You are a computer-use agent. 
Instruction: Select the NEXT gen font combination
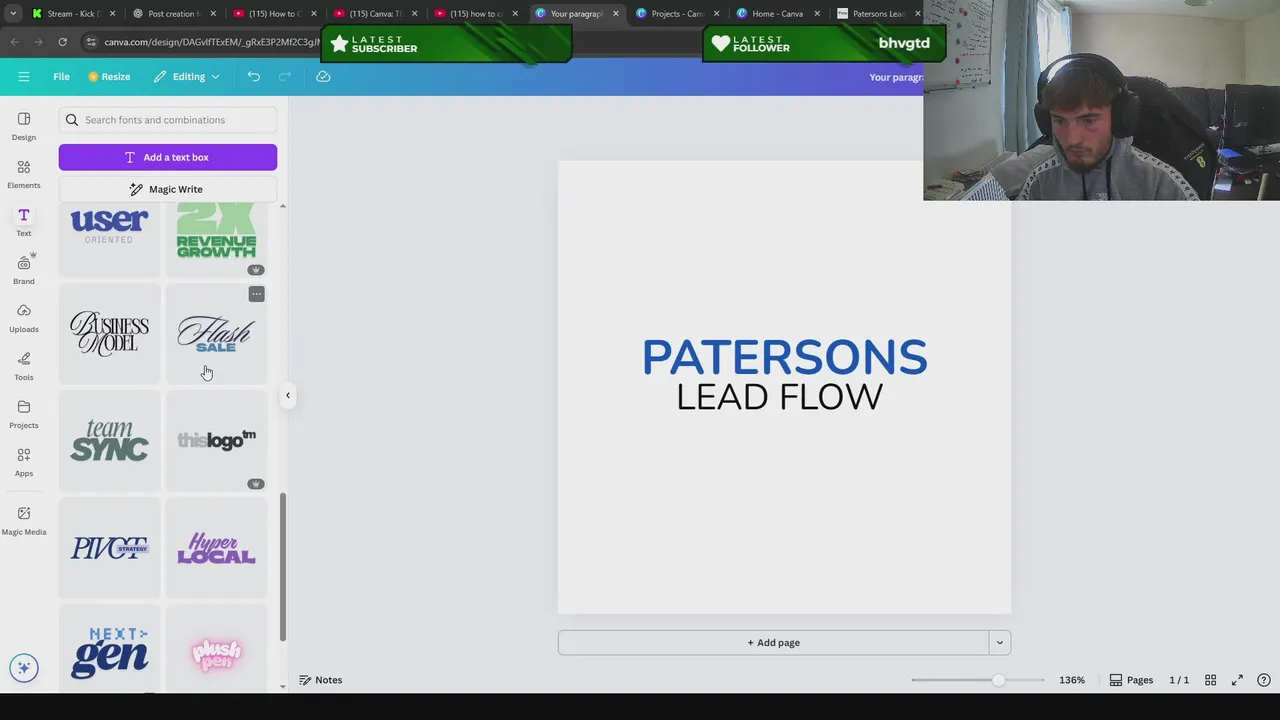110,650
